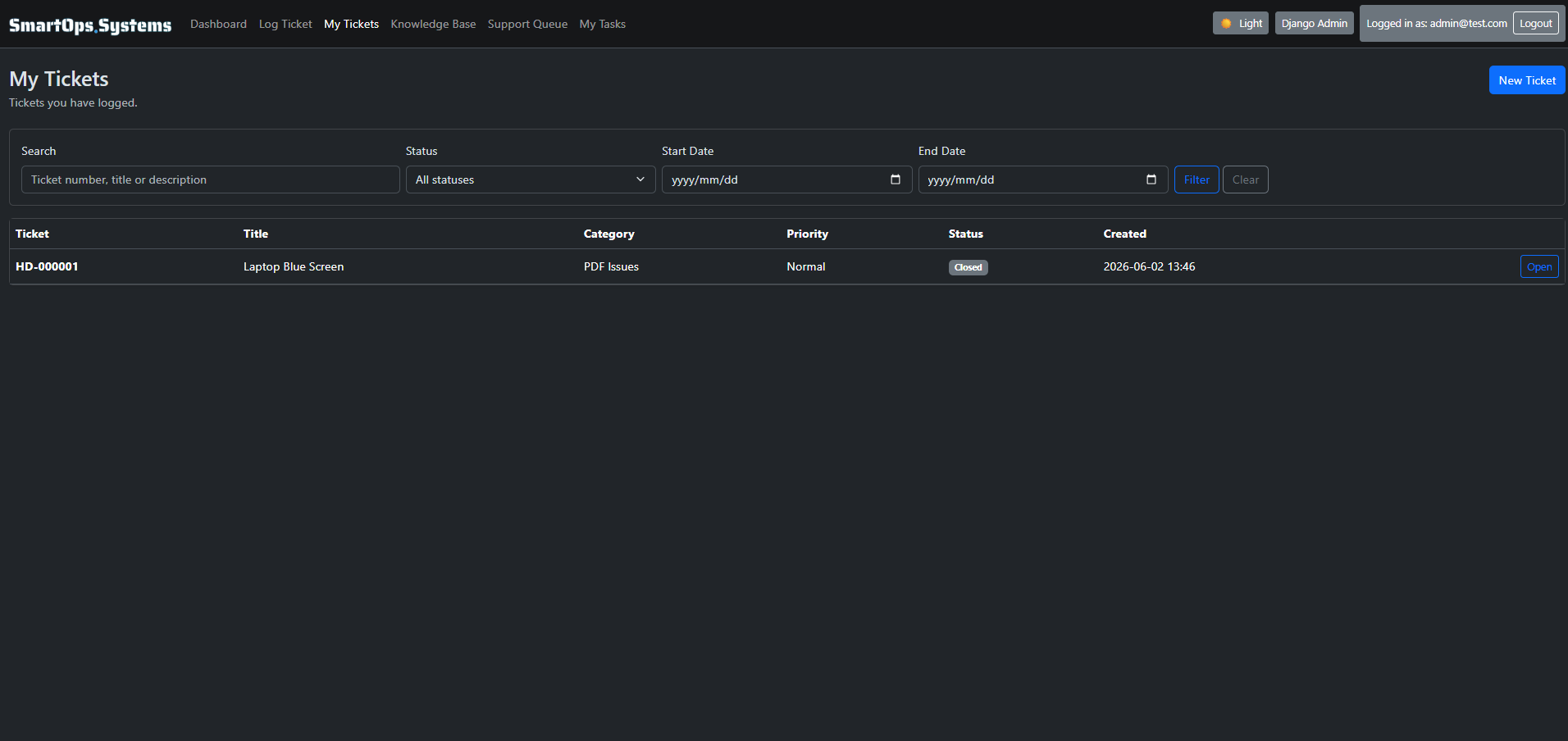Image resolution: width=1568 pixels, height=741 pixels.
Task: Click the End Date calendar picker icon
Action: 1151,180
